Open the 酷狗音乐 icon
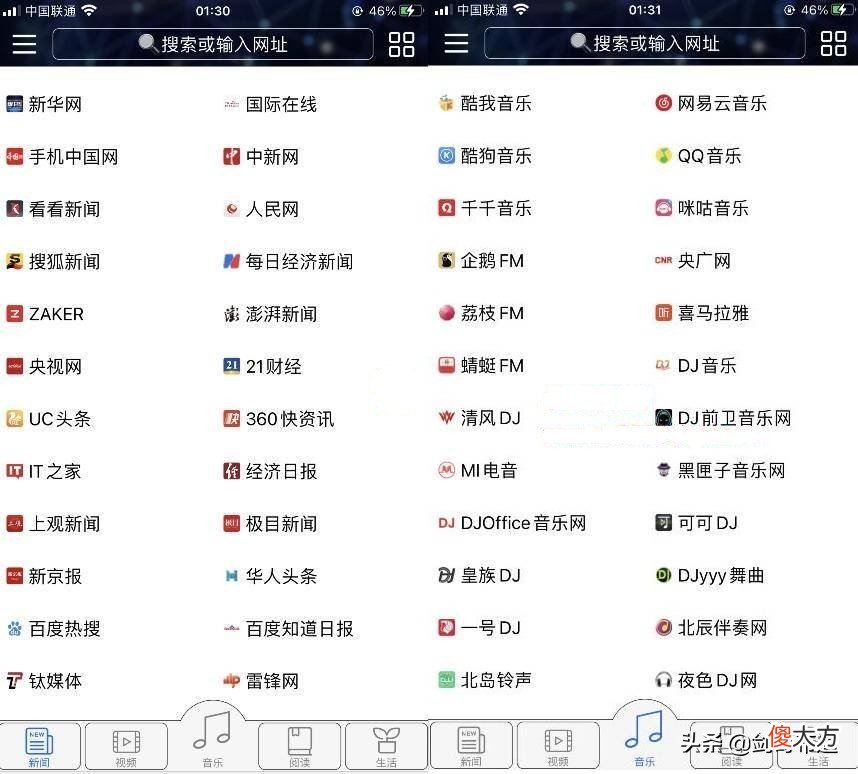 (x=447, y=155)
